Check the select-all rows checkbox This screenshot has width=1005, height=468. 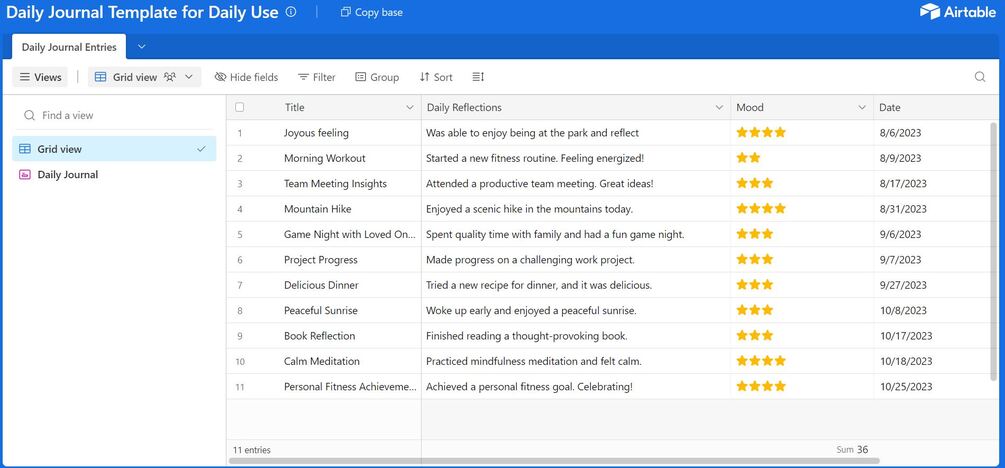(240, 107)
